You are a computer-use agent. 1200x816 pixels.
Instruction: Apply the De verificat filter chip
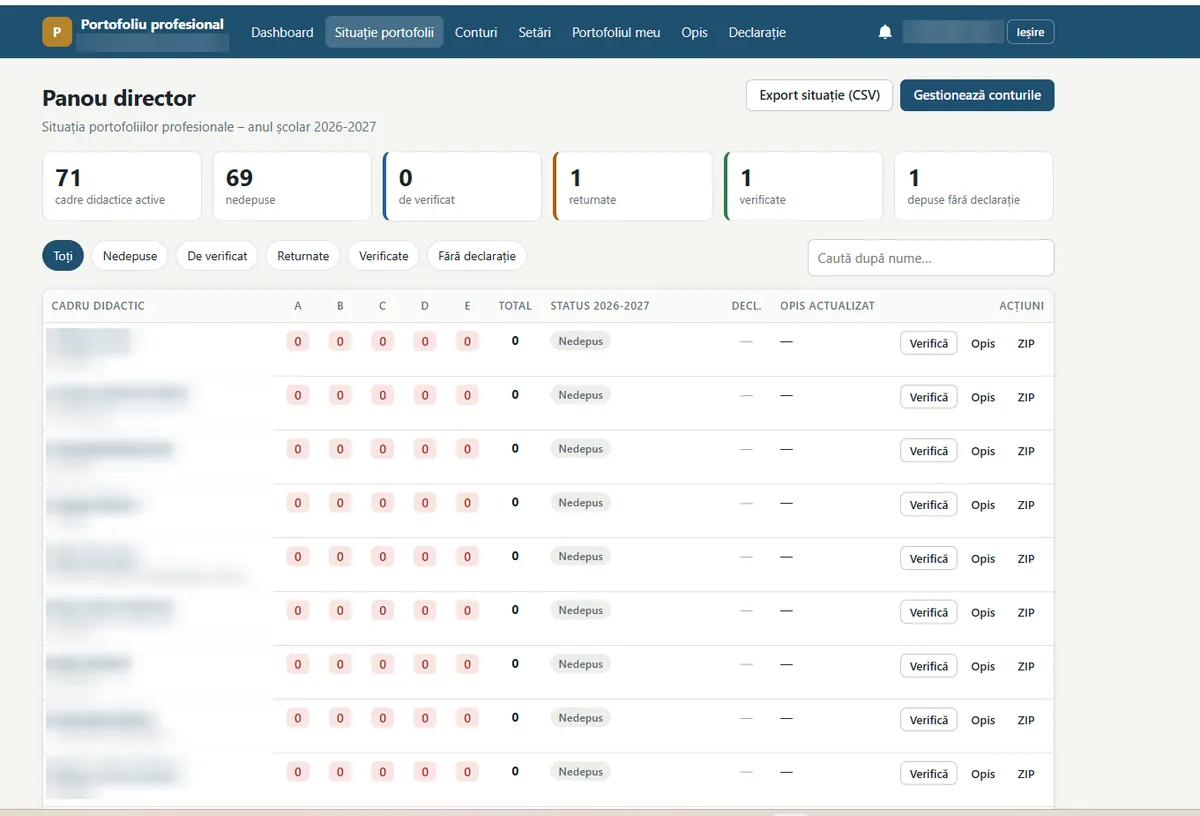(217, 256)
